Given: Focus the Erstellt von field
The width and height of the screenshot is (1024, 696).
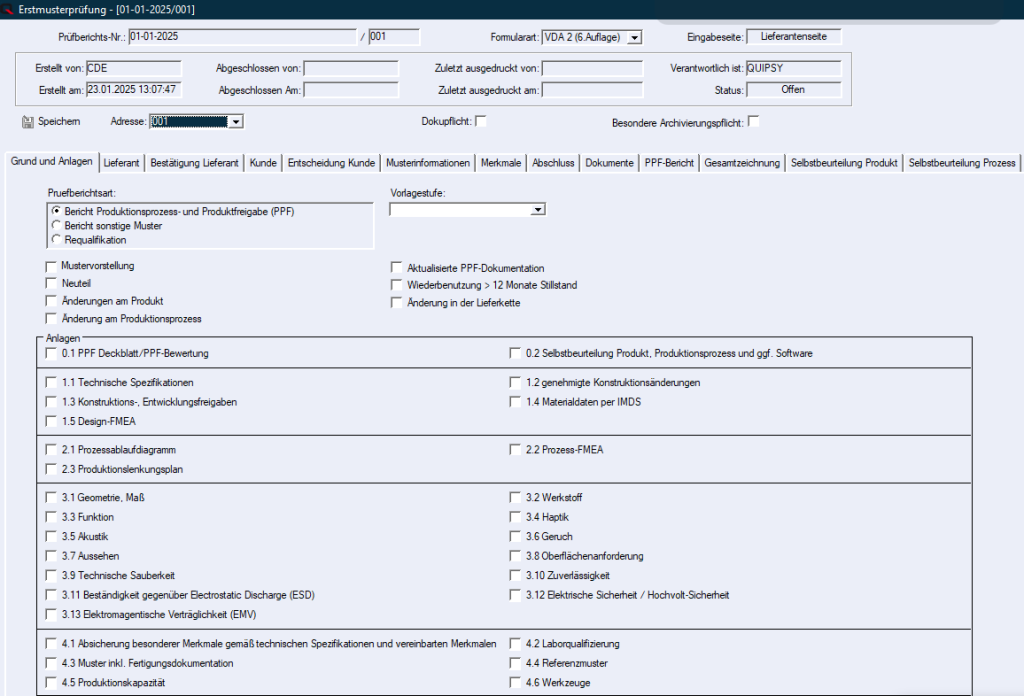Looking at the screenshot, I should (134, 69).
